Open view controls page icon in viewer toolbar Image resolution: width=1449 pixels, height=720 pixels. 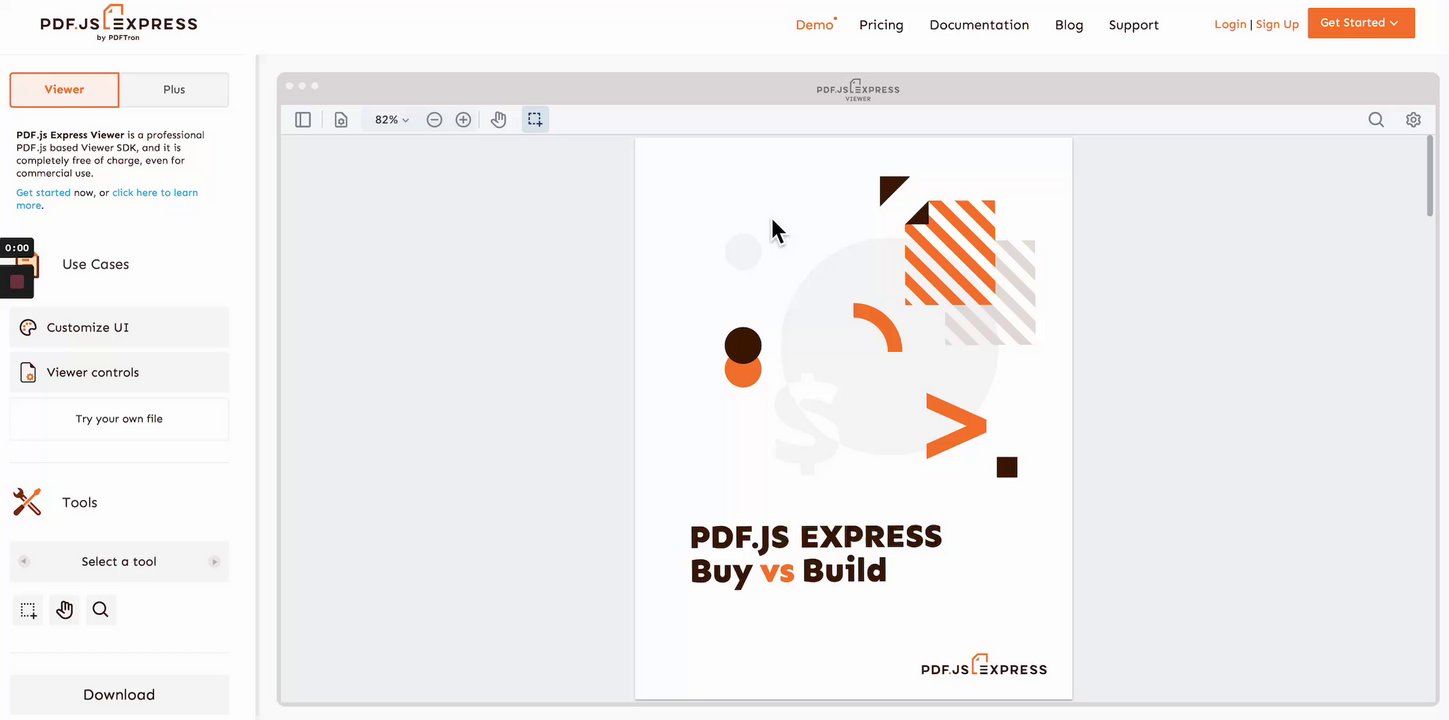pyautogui.click(x=341, y=120)
